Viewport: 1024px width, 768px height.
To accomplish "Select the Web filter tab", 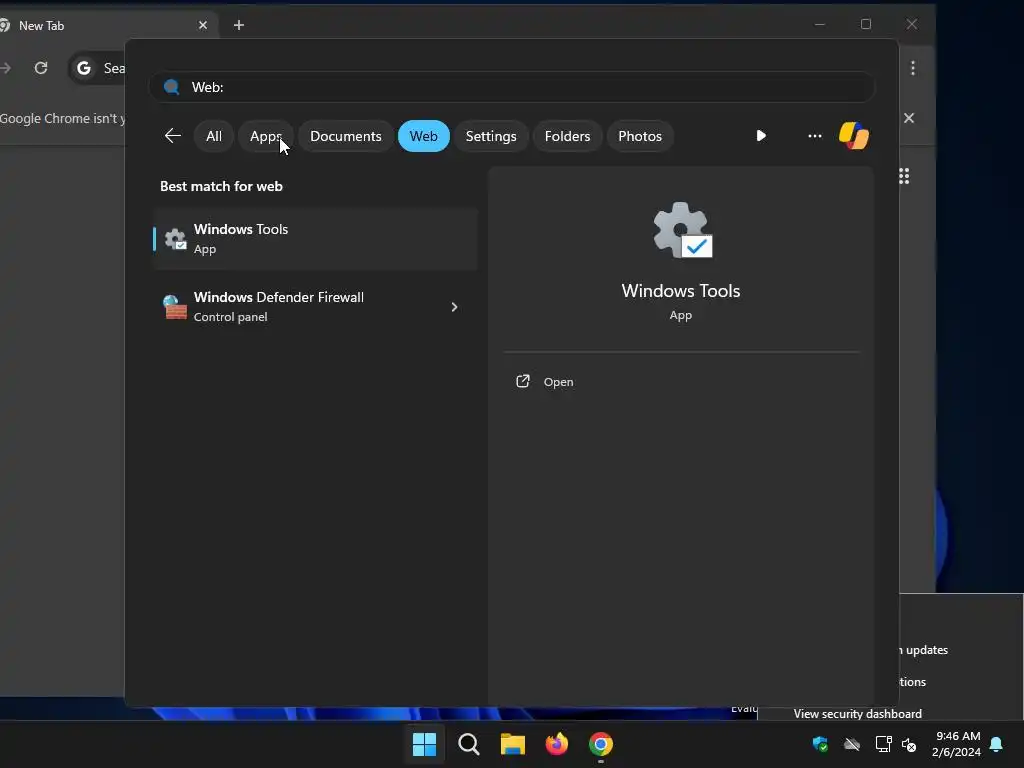I will 423,136.
